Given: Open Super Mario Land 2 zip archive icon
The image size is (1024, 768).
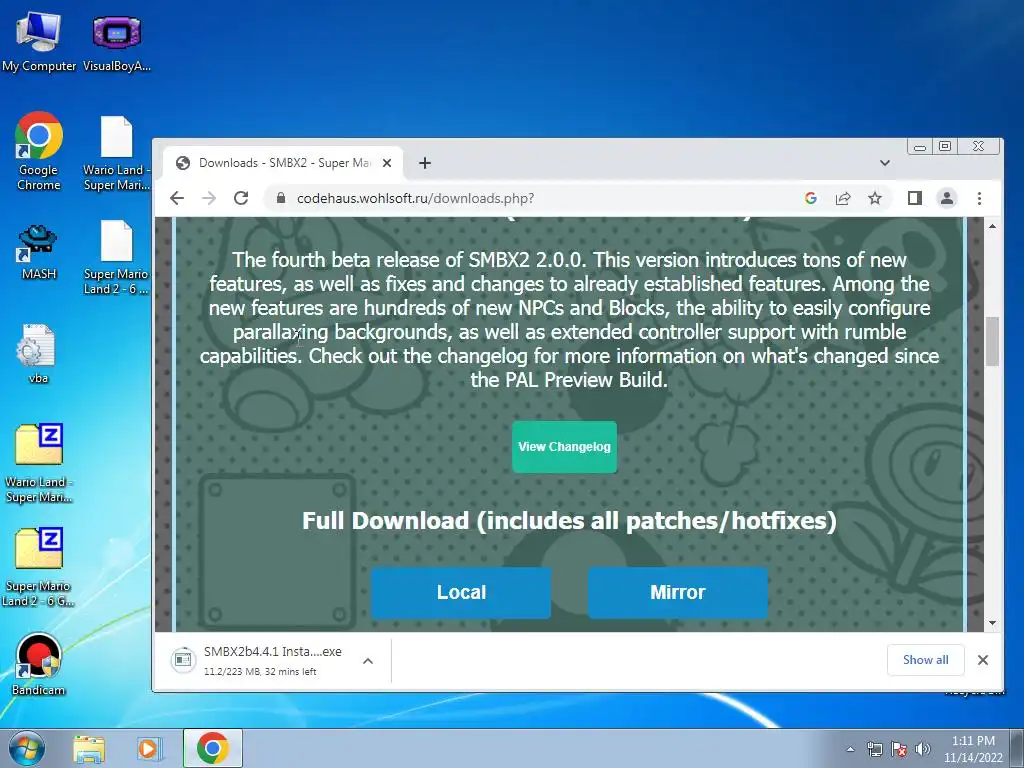Looking at the screenshot, I should (39, 568).
